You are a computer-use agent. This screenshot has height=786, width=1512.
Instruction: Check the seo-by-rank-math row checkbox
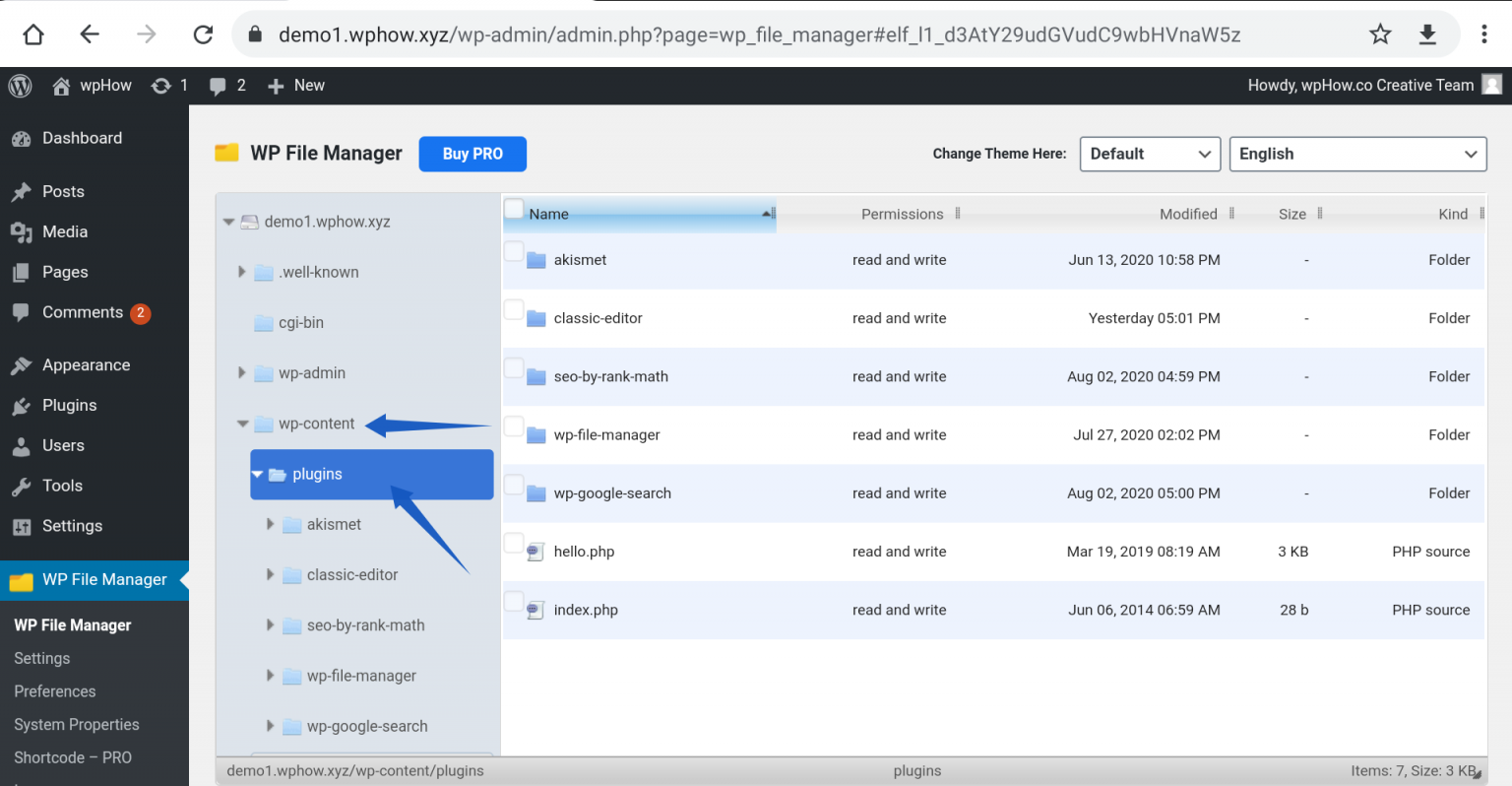[x=514, y=368]
